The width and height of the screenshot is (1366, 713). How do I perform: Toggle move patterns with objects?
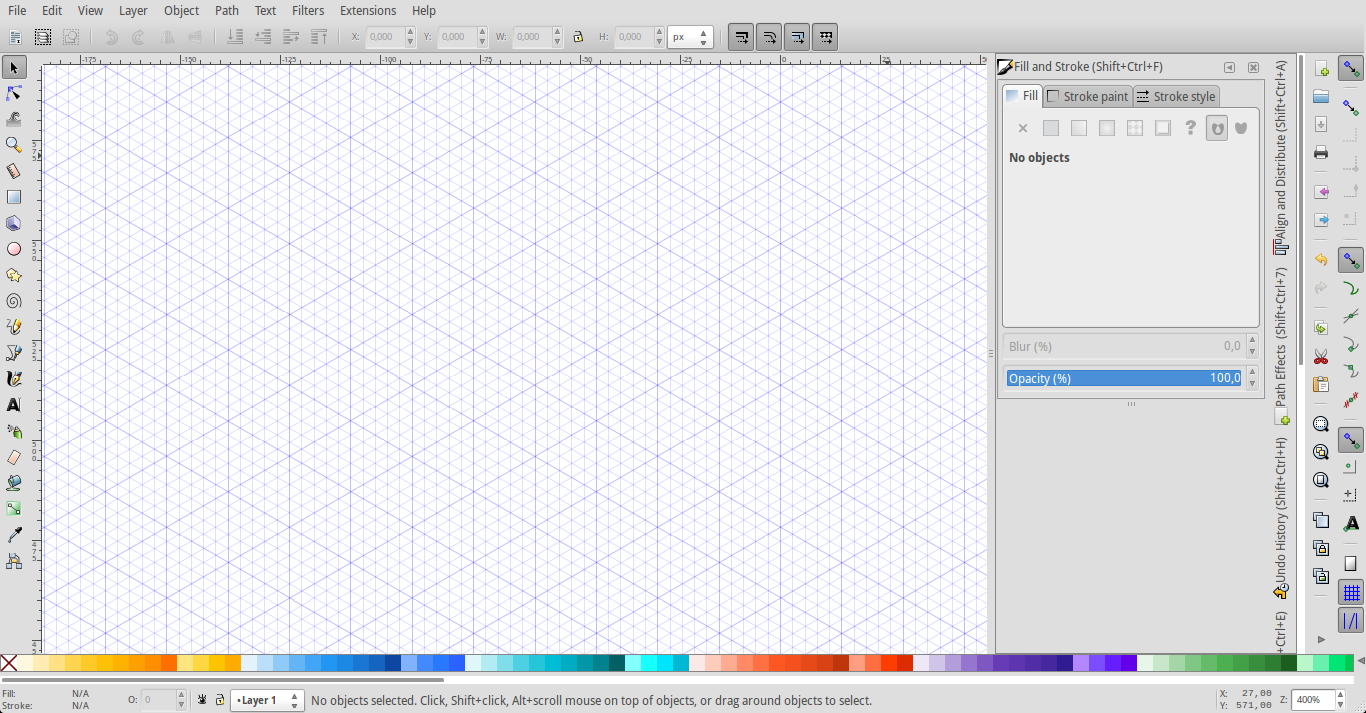[x=825, y=37]
